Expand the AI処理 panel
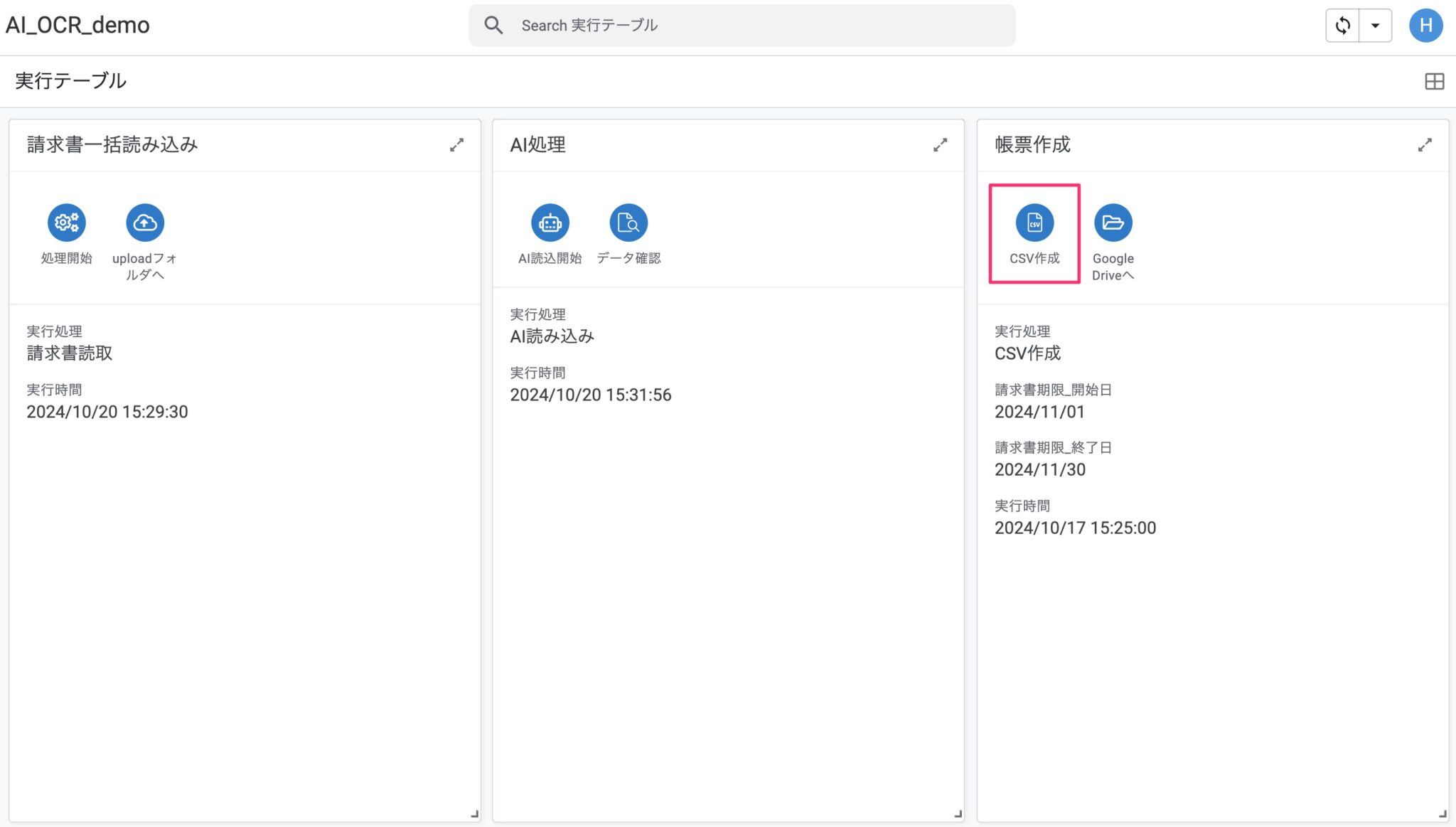The width and height of the screenshot is (1456, 827). (940, 145)
